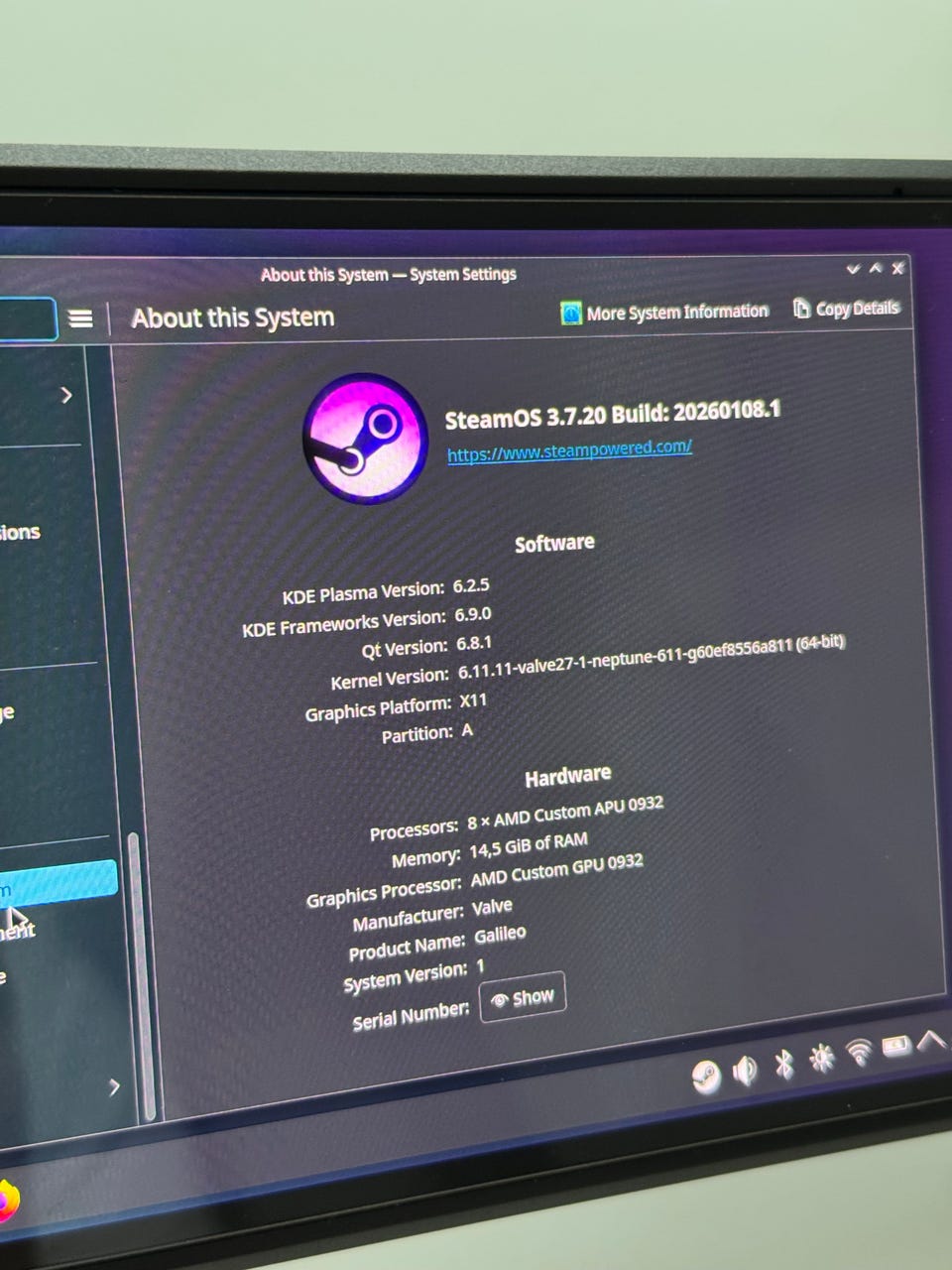Click the Qt Version value '6.8.1'
This screenshot has width=952, height=1270.
[x=474, y=644]
